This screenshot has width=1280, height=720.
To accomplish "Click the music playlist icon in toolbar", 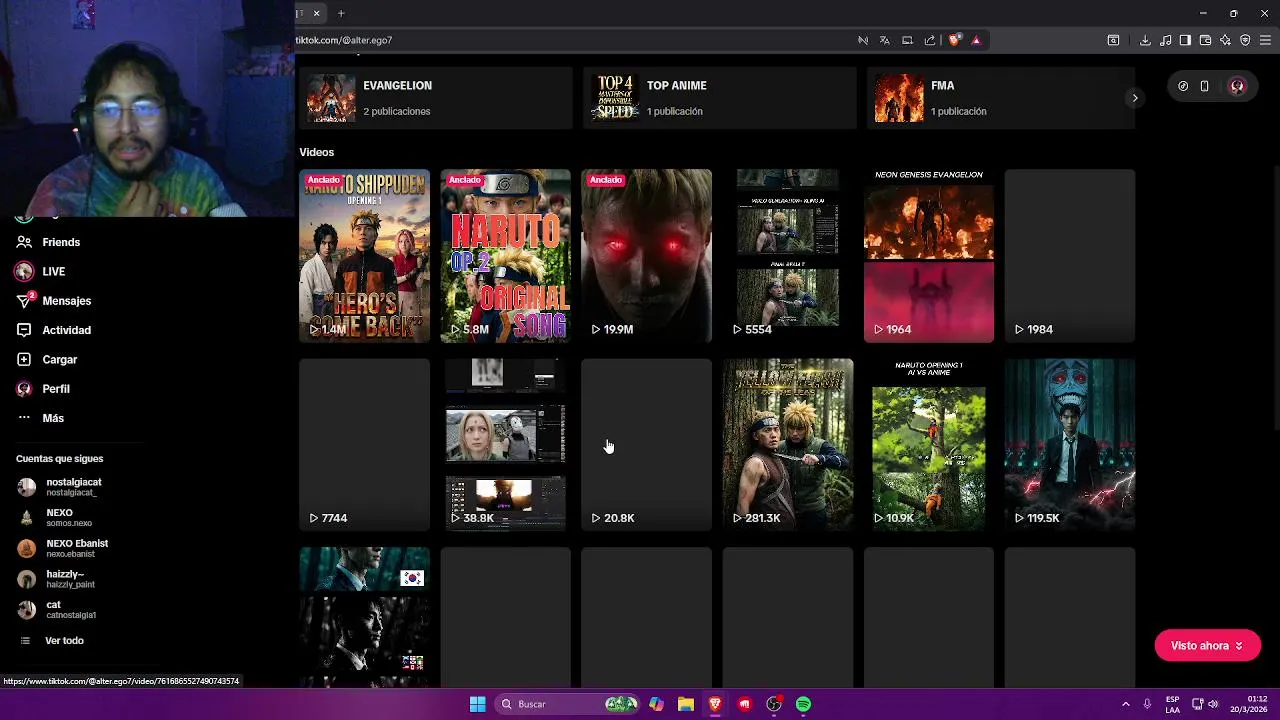I will [1165, 40].
